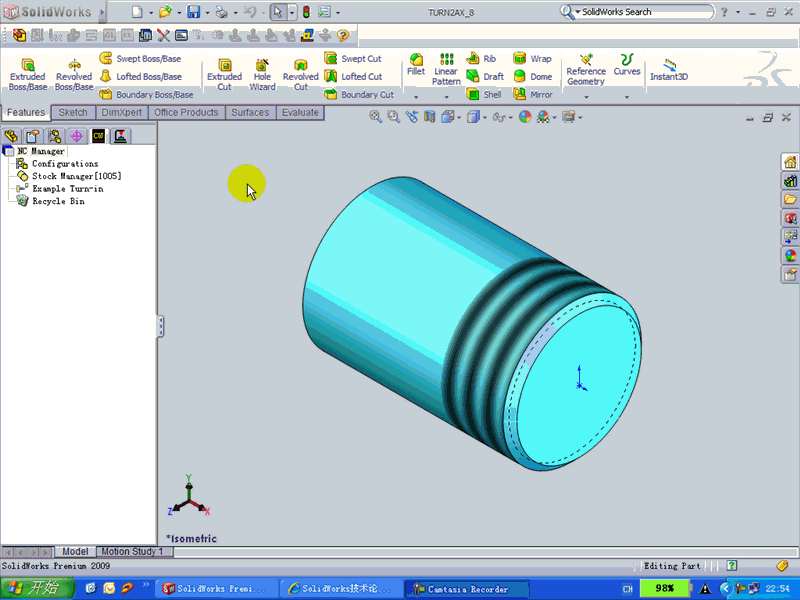This screenshot has width=800, height=600.
Task: Expand the Curves dropdown arrow
Action: coord(627,96)
